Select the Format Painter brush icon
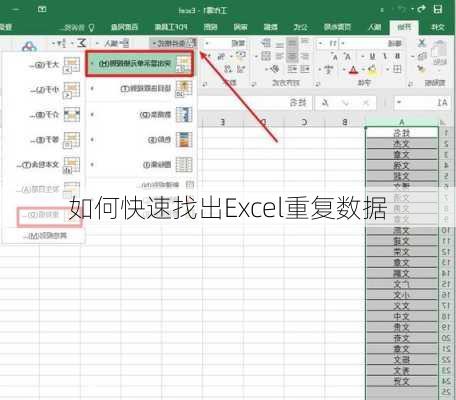Viewport: 456px width, 400px height. [x=422, y=69]
